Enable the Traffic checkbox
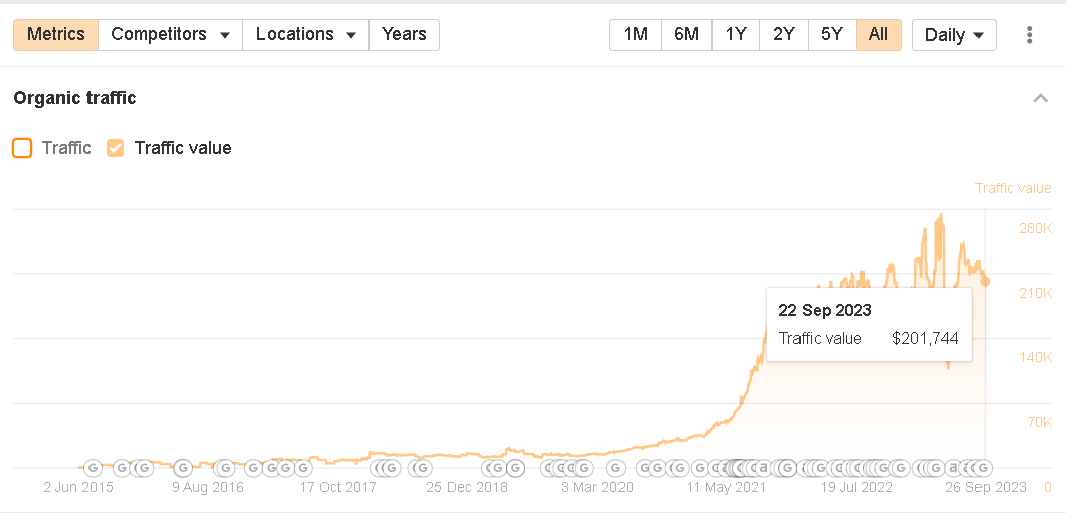This screenshot has height=520, width=1080. click(22, 148)
